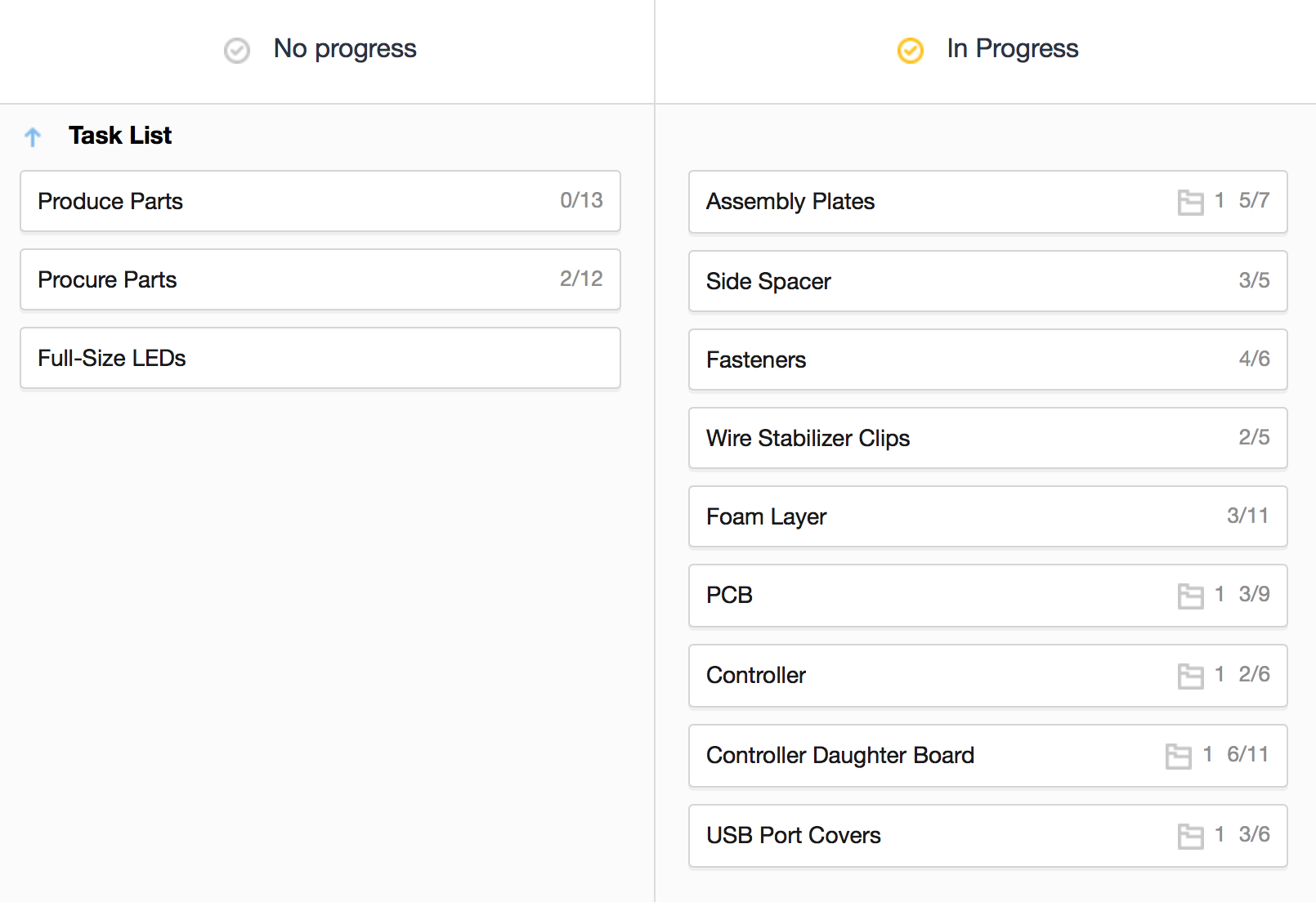Expand the 6/11 counter on Controller Daughter Board

1247,756
